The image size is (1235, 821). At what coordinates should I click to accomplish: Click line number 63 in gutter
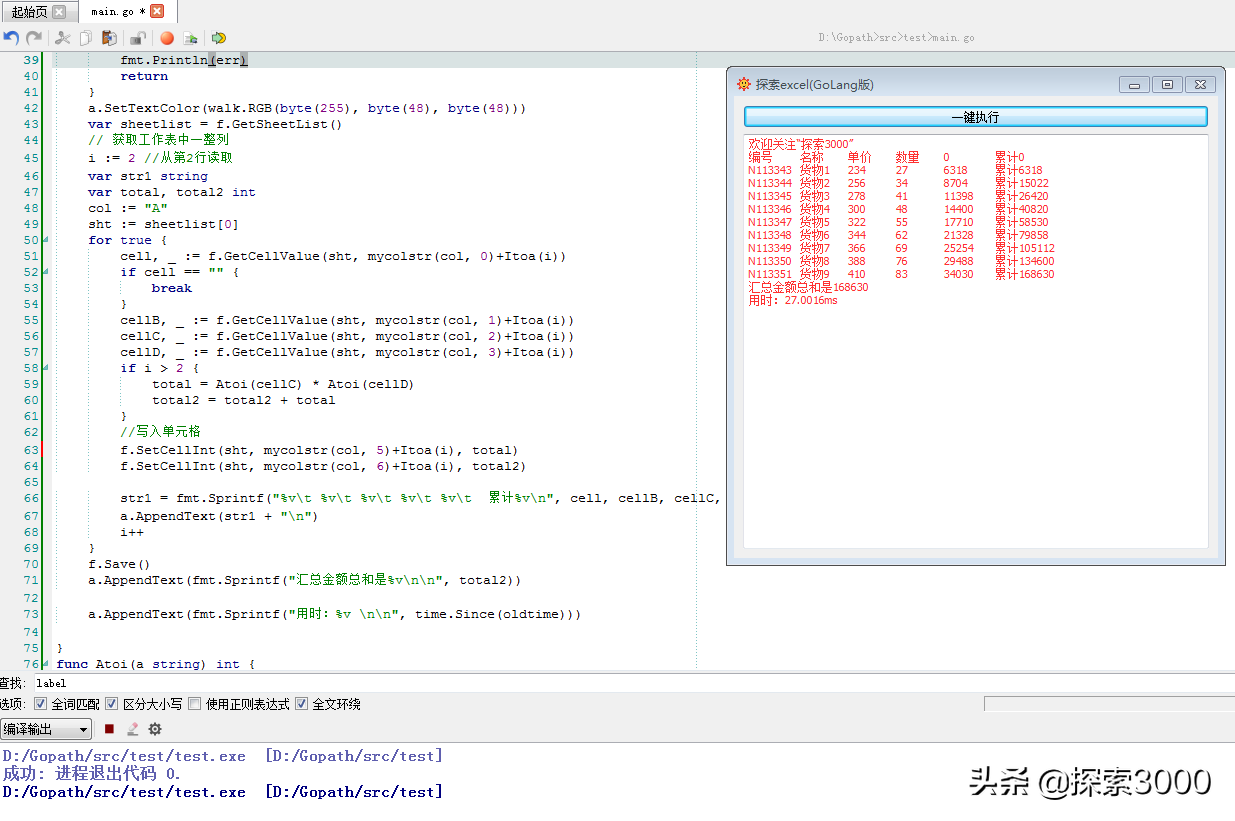click(30, 450)
